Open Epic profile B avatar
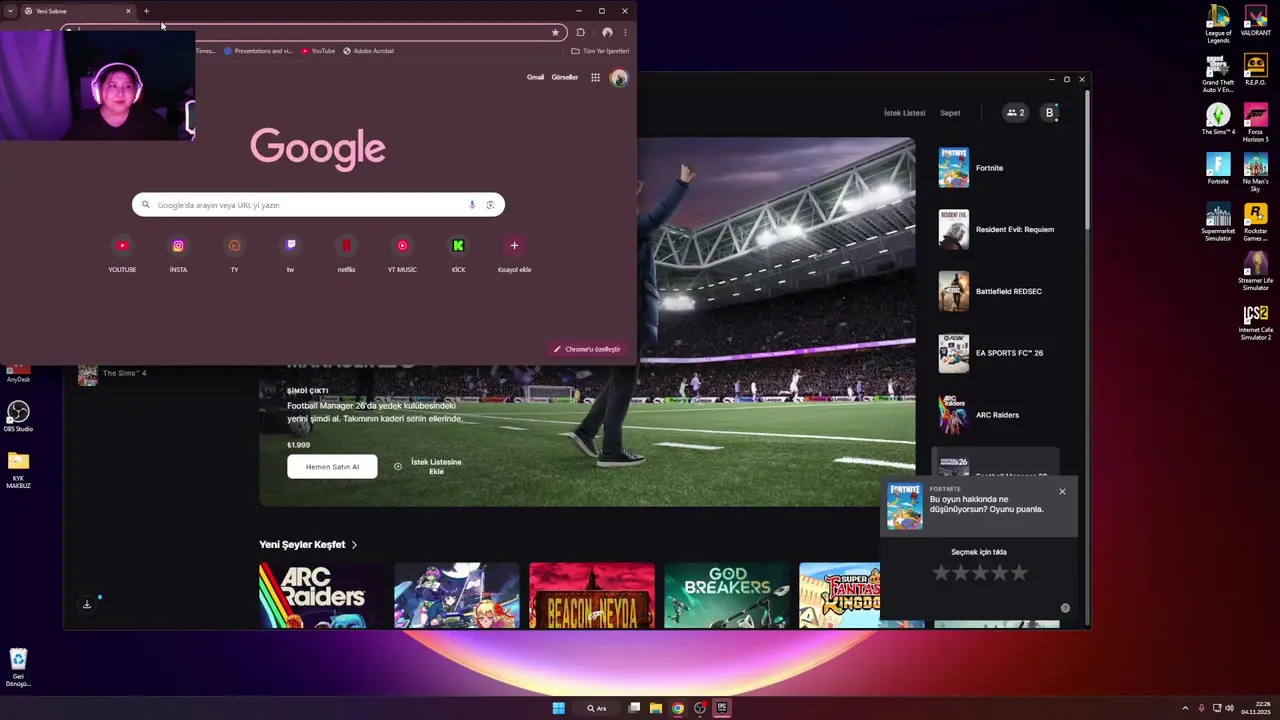The height and width of the screenshot is (720, 1280). coord(1049,113)
